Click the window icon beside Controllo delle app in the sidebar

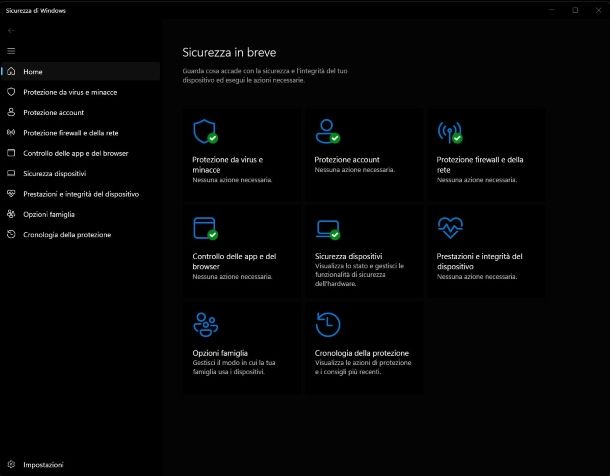pyautogui.click(x=11, y=153)
